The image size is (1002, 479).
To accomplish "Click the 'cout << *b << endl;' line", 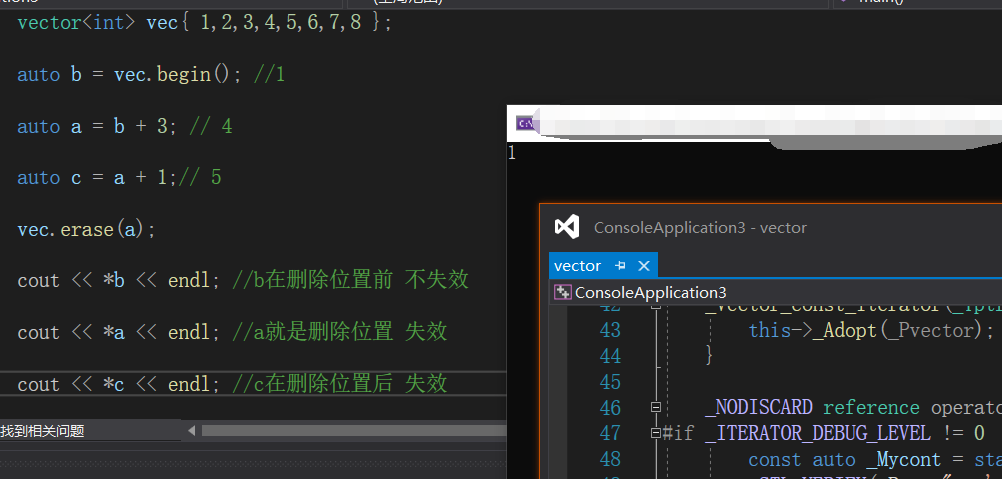I will point(119,280).
